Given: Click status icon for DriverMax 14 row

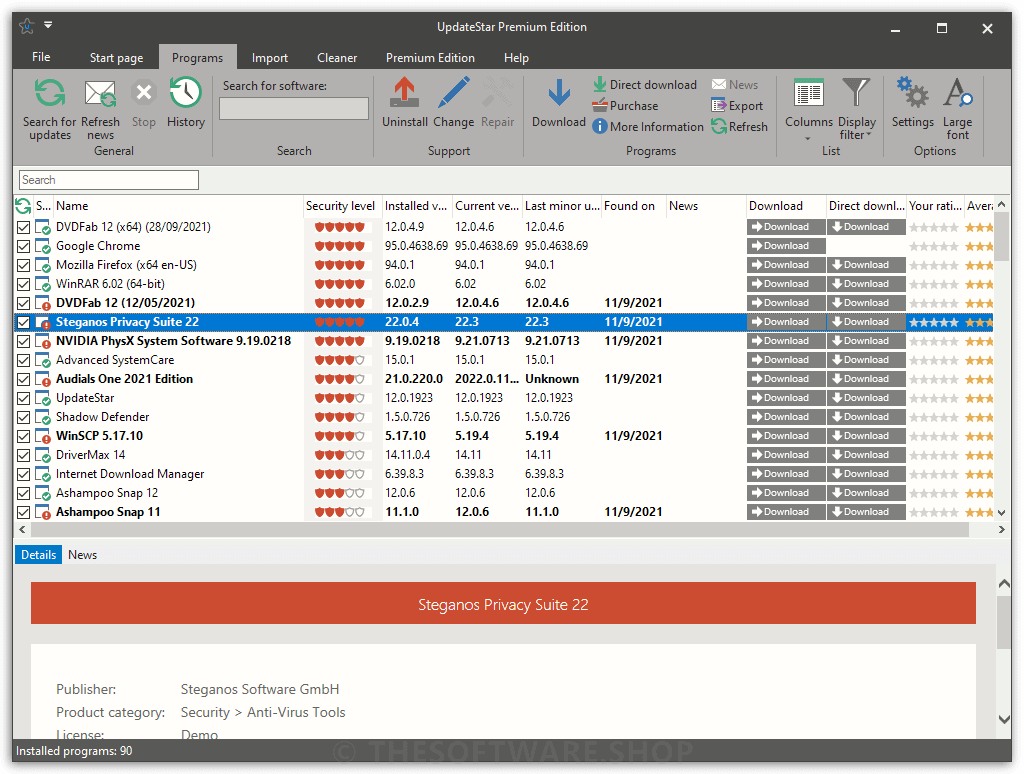Looking at the screenshot, I should [x=43, y=455].
